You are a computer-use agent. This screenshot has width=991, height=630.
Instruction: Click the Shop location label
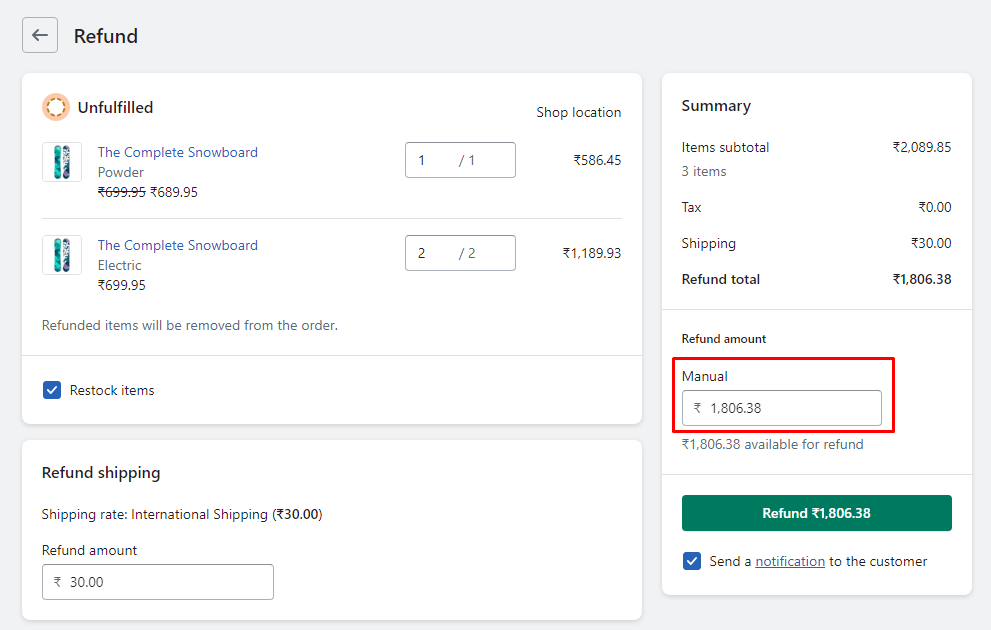[578, 112]
